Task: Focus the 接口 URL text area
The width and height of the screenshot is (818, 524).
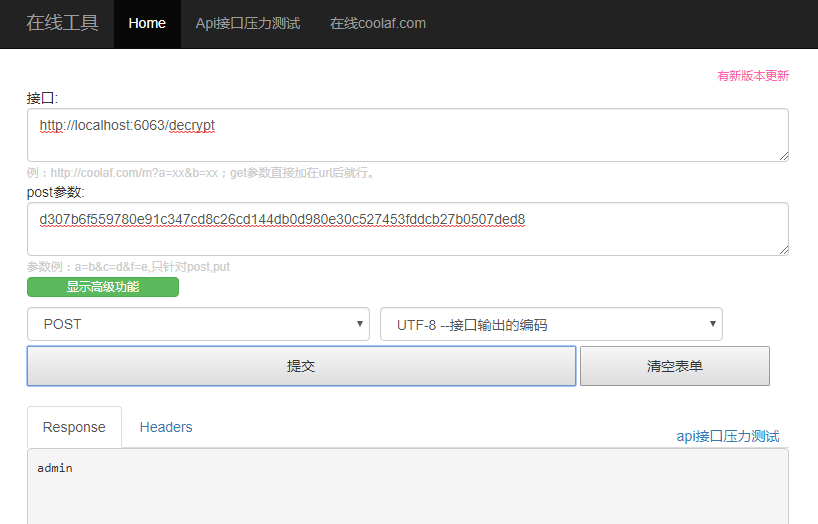Action: click(407, 135)
